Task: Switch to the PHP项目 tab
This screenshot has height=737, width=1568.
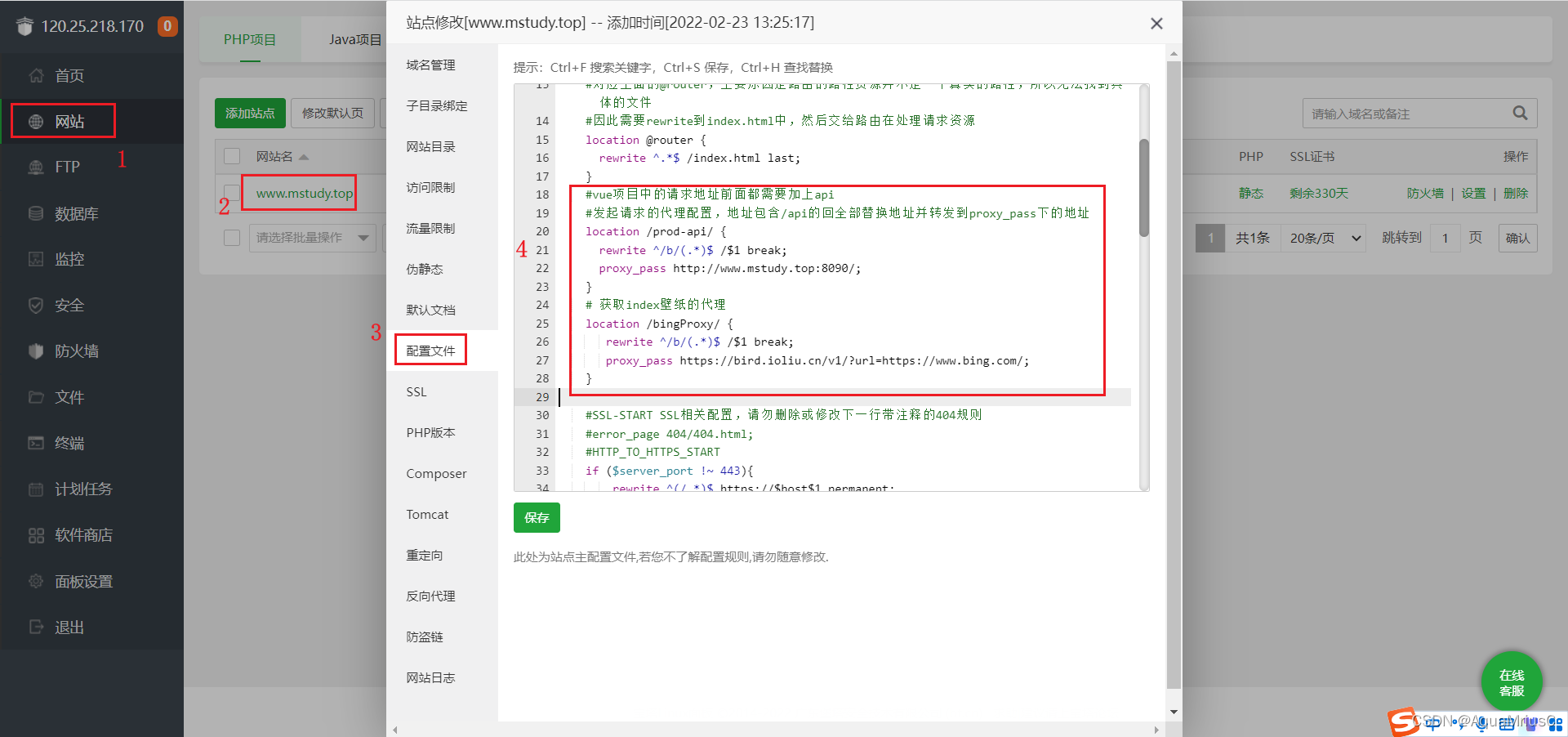Action: click(x=250, y=39)
